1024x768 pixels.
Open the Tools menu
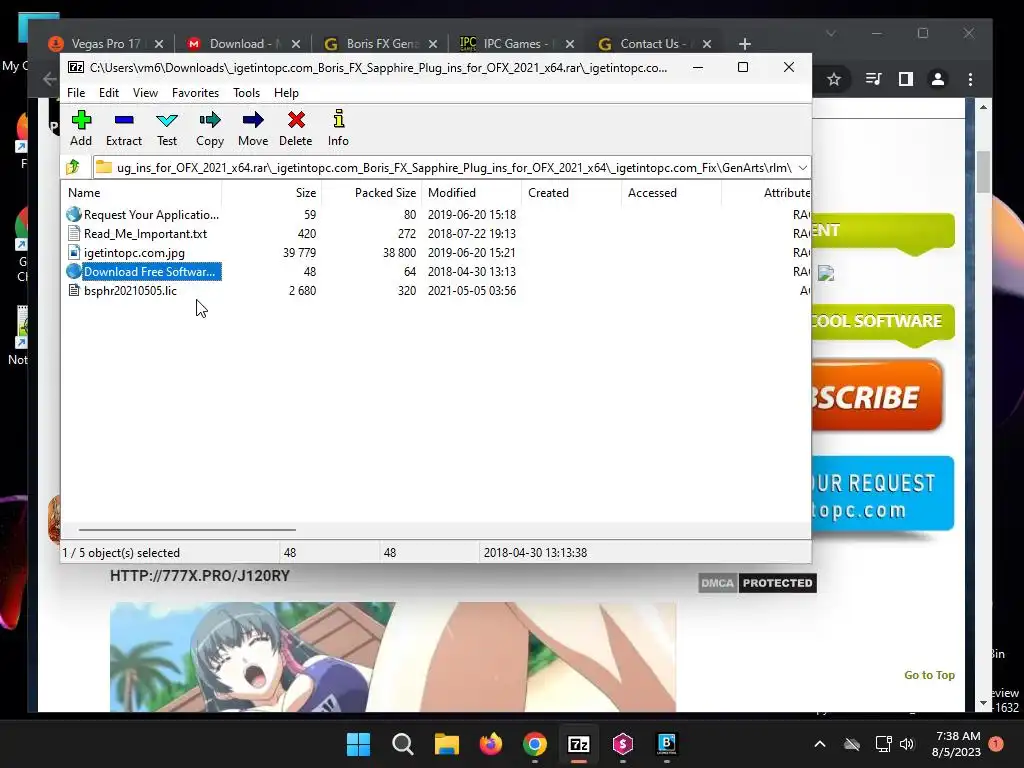pos(246,93)
